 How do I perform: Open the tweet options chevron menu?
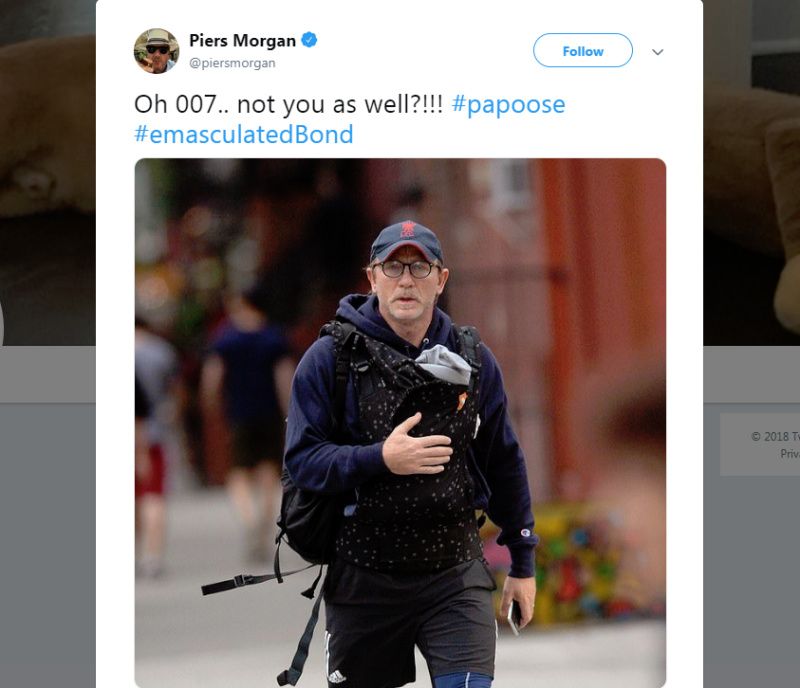658,52
